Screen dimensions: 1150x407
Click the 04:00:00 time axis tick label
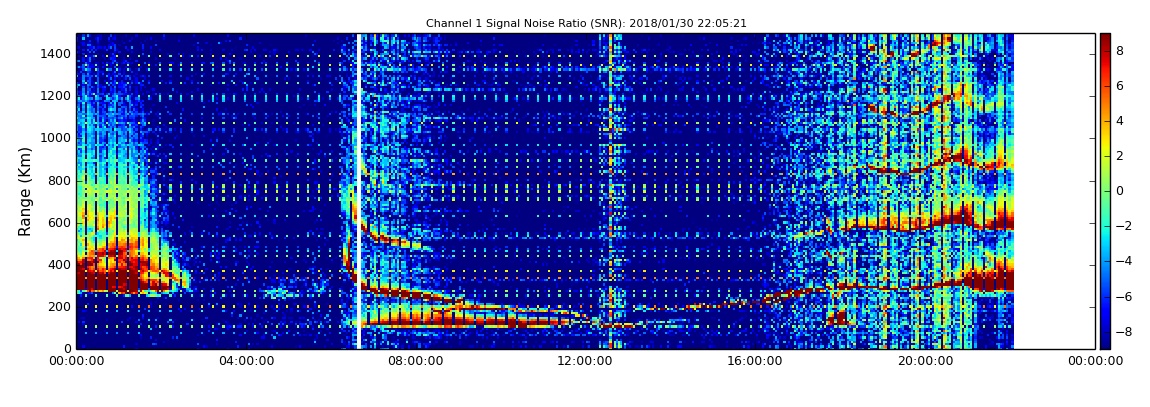246,361
